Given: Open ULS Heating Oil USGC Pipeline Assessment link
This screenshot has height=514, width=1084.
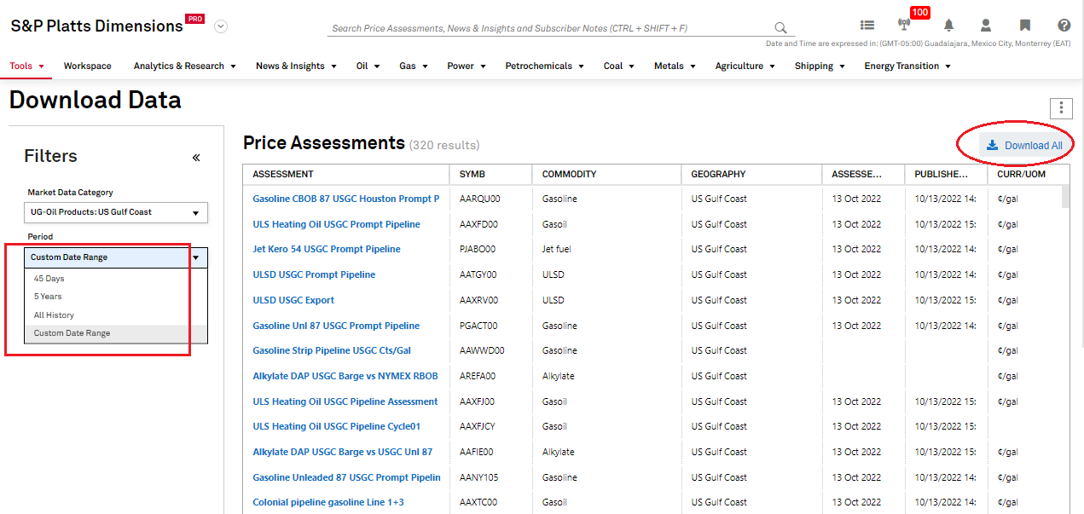Looking at the screenshot, I should (x=345, y=401).
